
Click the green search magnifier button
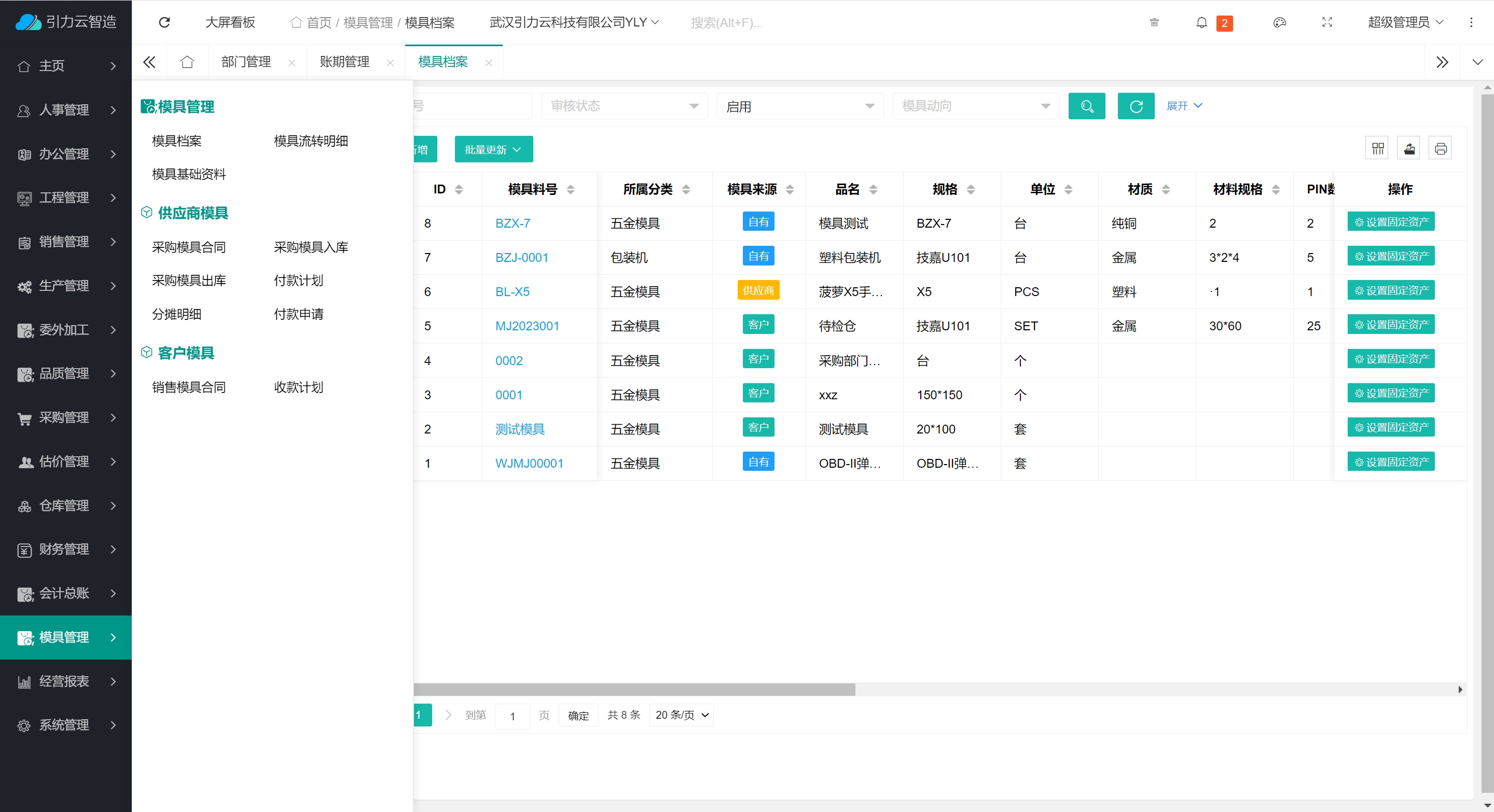point(1086,106)
